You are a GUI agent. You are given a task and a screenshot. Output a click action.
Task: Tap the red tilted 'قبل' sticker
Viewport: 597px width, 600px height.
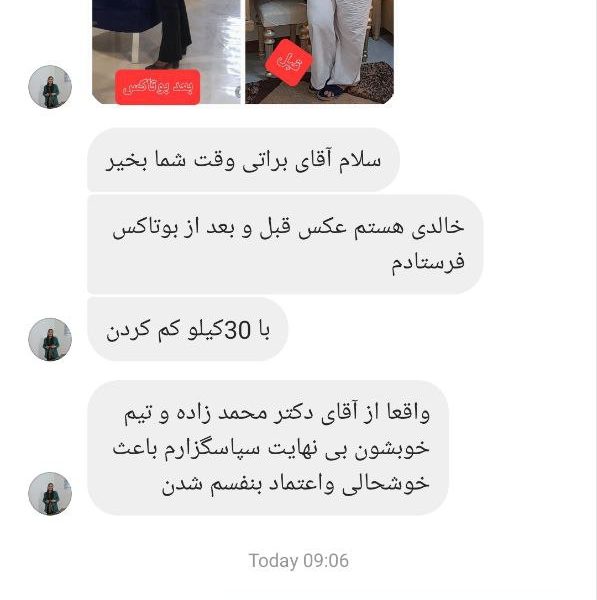pos(289,62)
